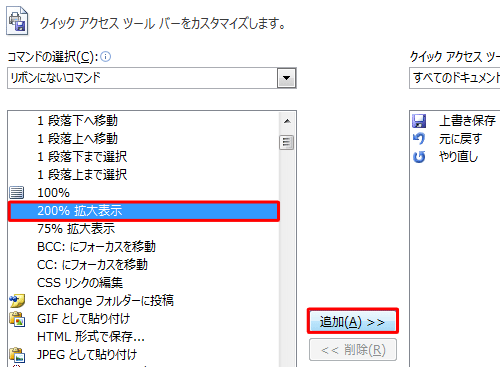Select the 75% 拡大表示 command
Image resolution: width=500 pixels, height=367 pixels.
pos(76,229)
